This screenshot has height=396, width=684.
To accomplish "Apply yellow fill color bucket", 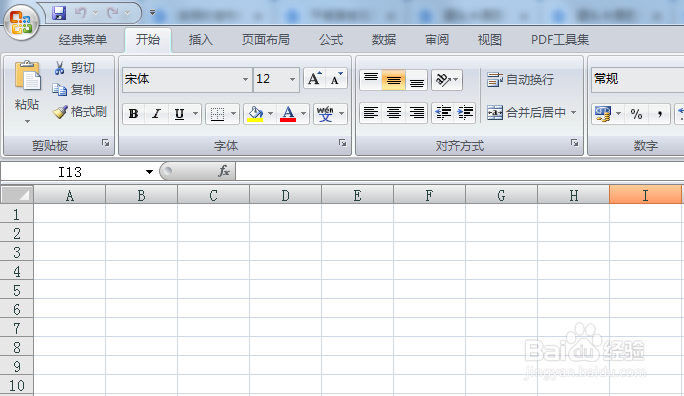I will 255,114.
